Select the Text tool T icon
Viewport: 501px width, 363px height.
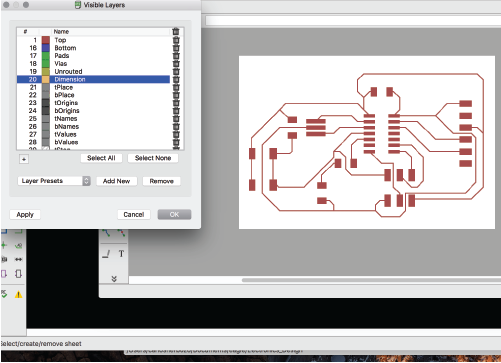pos(121,254)
